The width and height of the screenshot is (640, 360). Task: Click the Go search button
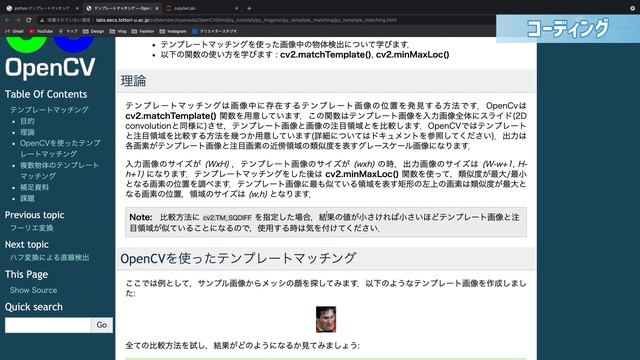pos(102,325)
